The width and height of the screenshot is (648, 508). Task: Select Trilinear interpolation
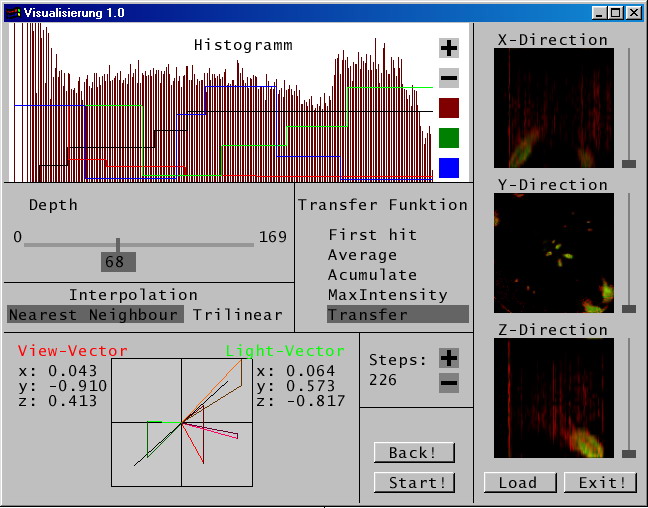coord(238,315)
